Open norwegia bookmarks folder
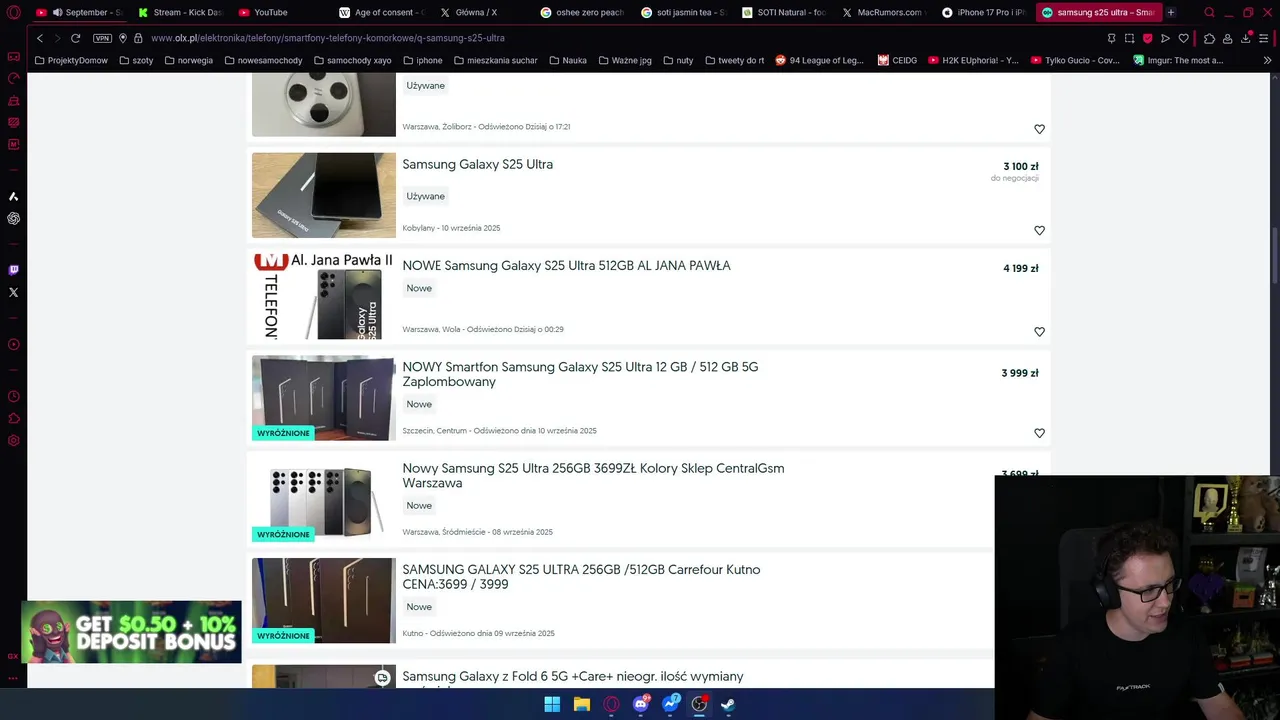The width and height of the screenshot is (1280, 720). (x=189, y=60)
